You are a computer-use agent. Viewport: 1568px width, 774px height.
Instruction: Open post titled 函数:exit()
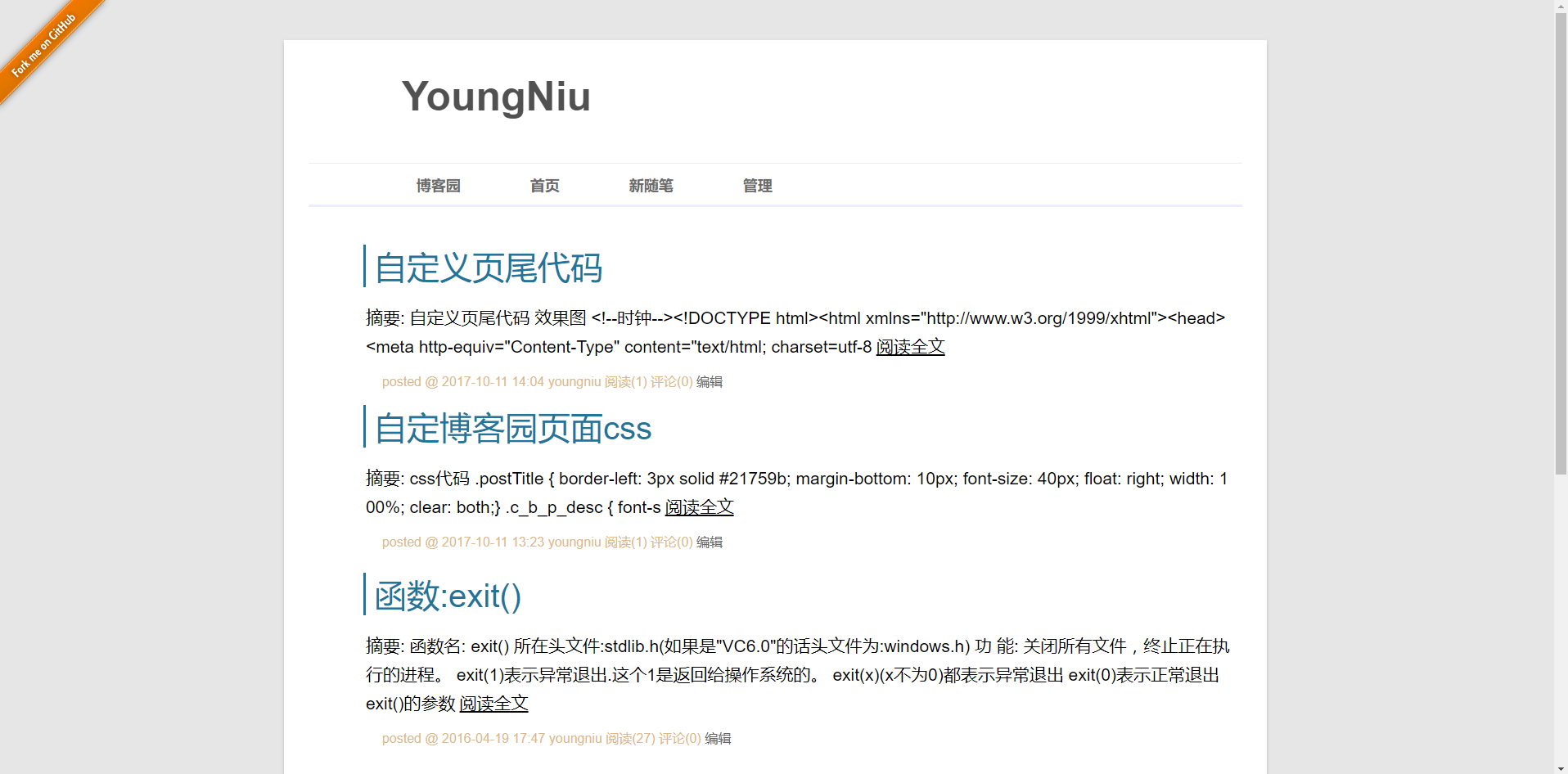pos(448,596)
